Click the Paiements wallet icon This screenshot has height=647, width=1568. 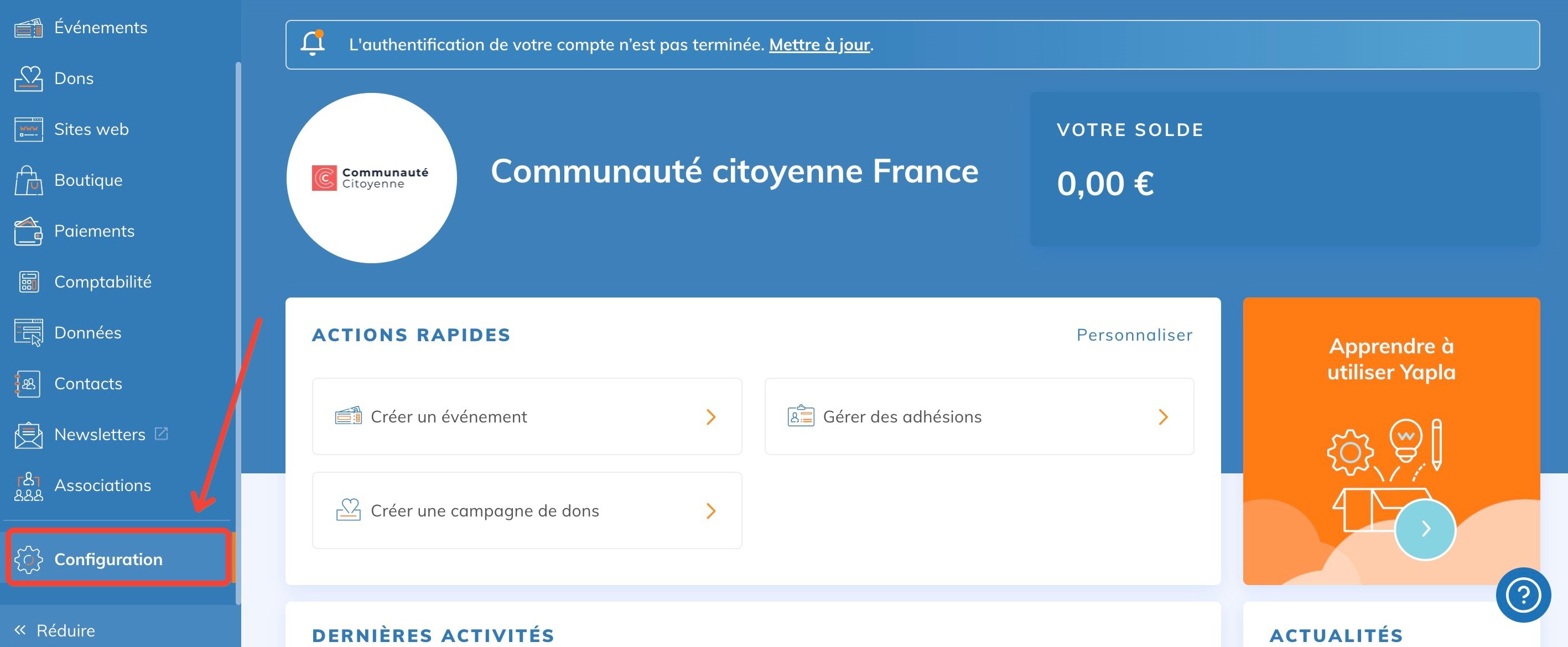[28, 231]
